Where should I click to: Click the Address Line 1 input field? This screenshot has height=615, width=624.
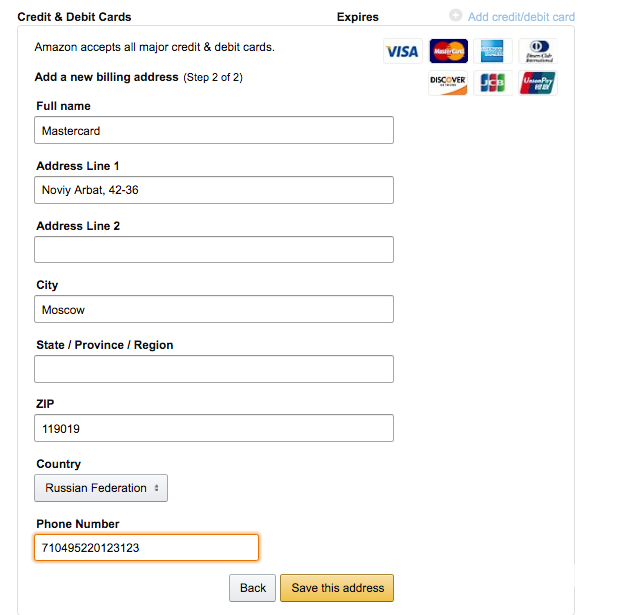coord(214,190)
